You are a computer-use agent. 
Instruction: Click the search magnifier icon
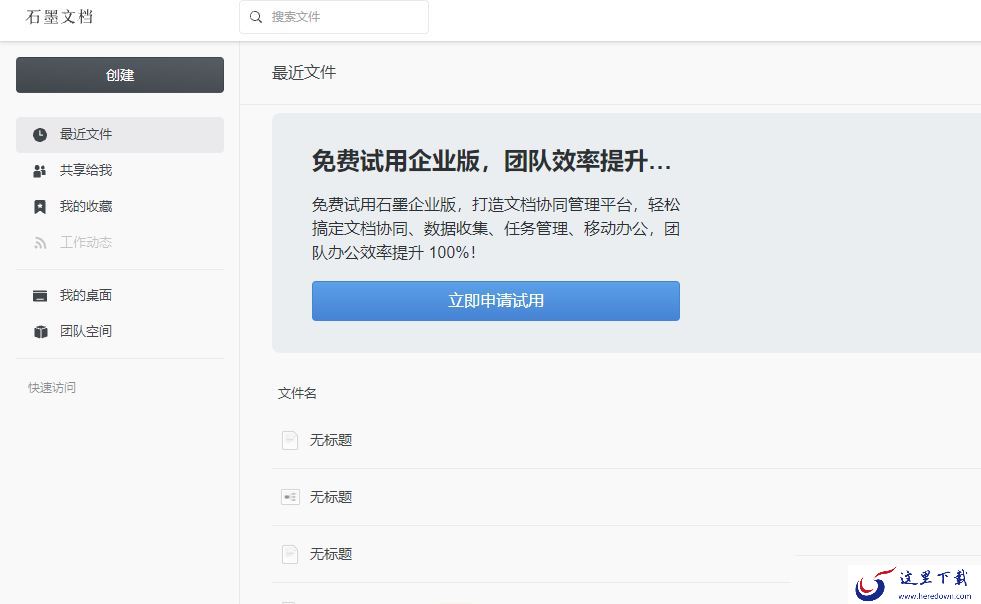click(256, 17)
